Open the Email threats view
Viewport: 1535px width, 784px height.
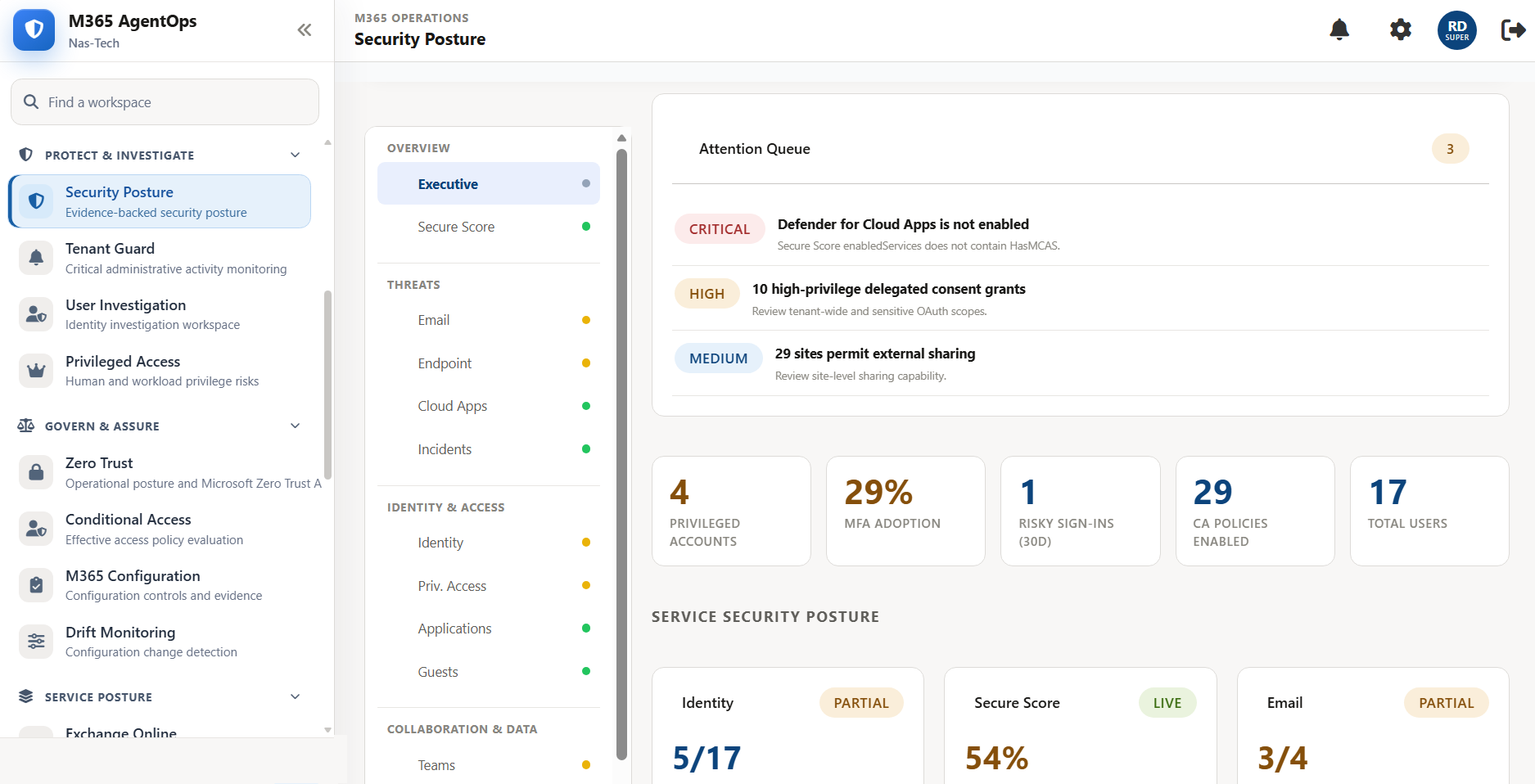(x=489, y=320)
